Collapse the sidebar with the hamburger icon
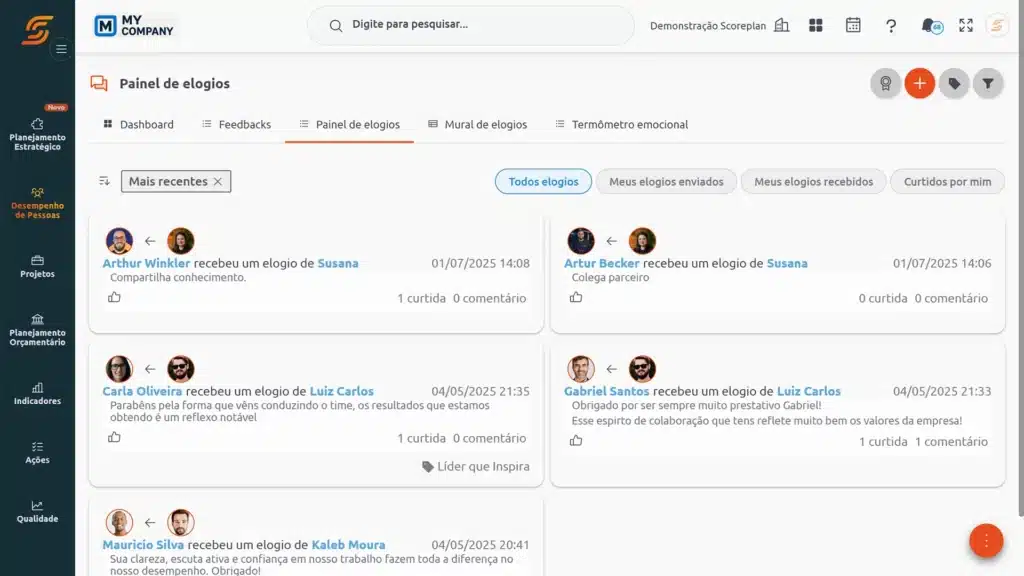The height and width of the screenshot is (576, 1024). 60,48
